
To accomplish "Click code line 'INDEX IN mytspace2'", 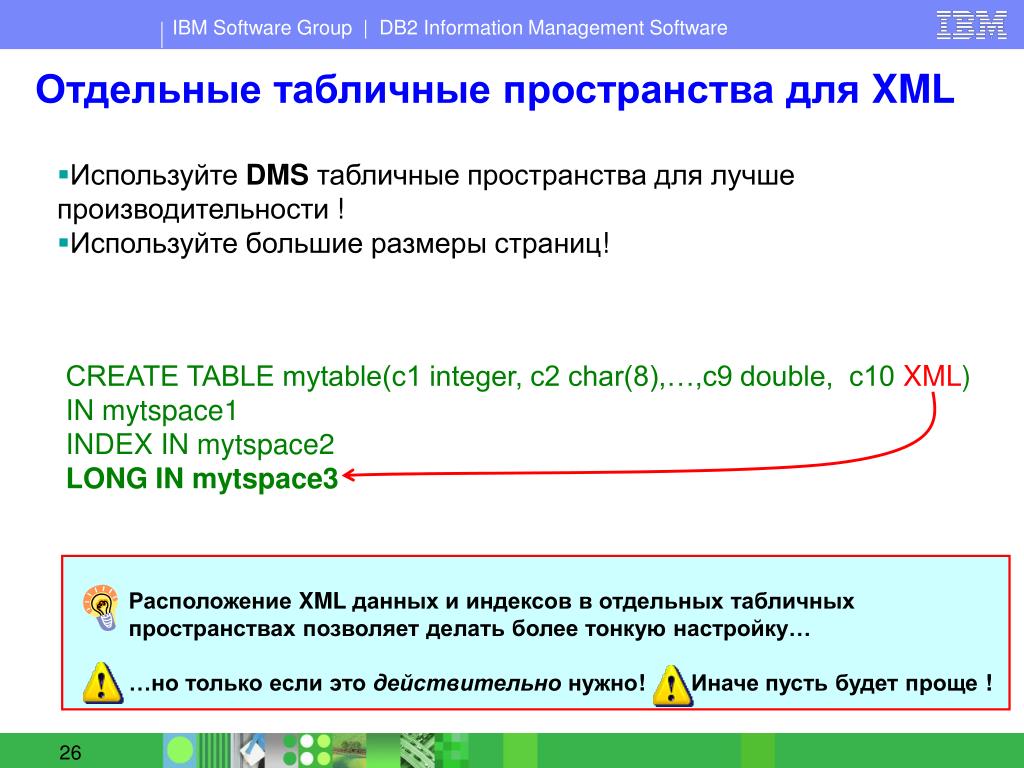I will click(200, 445).
